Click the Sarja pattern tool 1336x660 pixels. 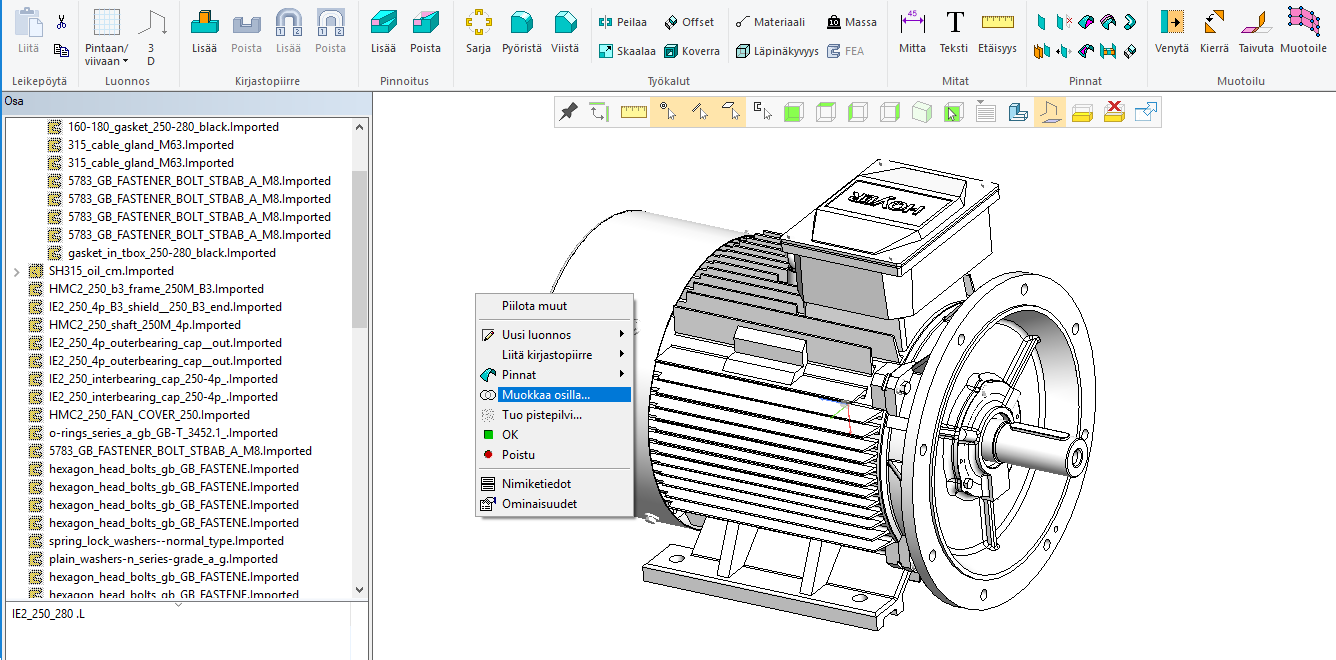(478, 31)
